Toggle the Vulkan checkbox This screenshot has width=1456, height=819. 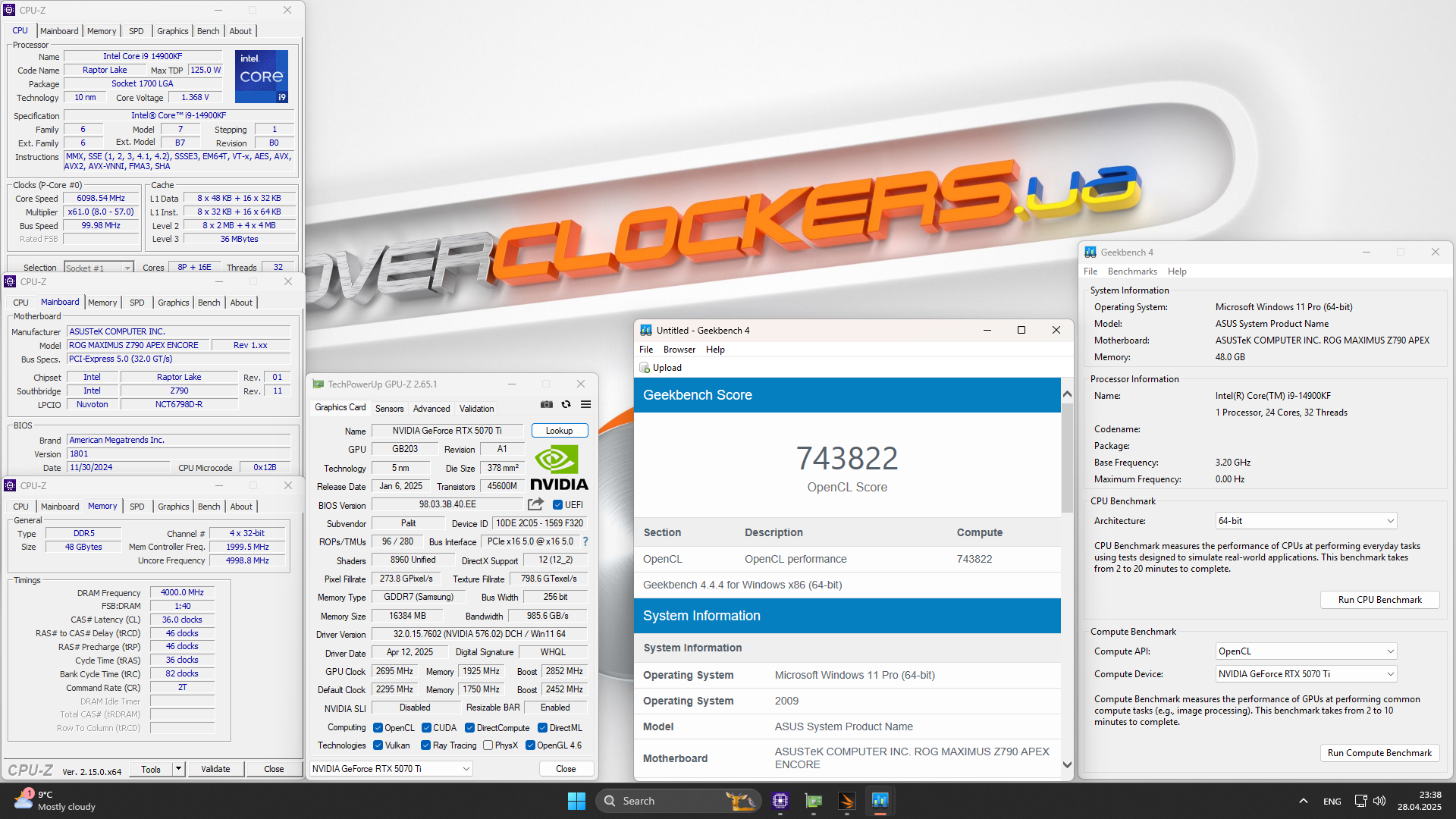(378, 745)
